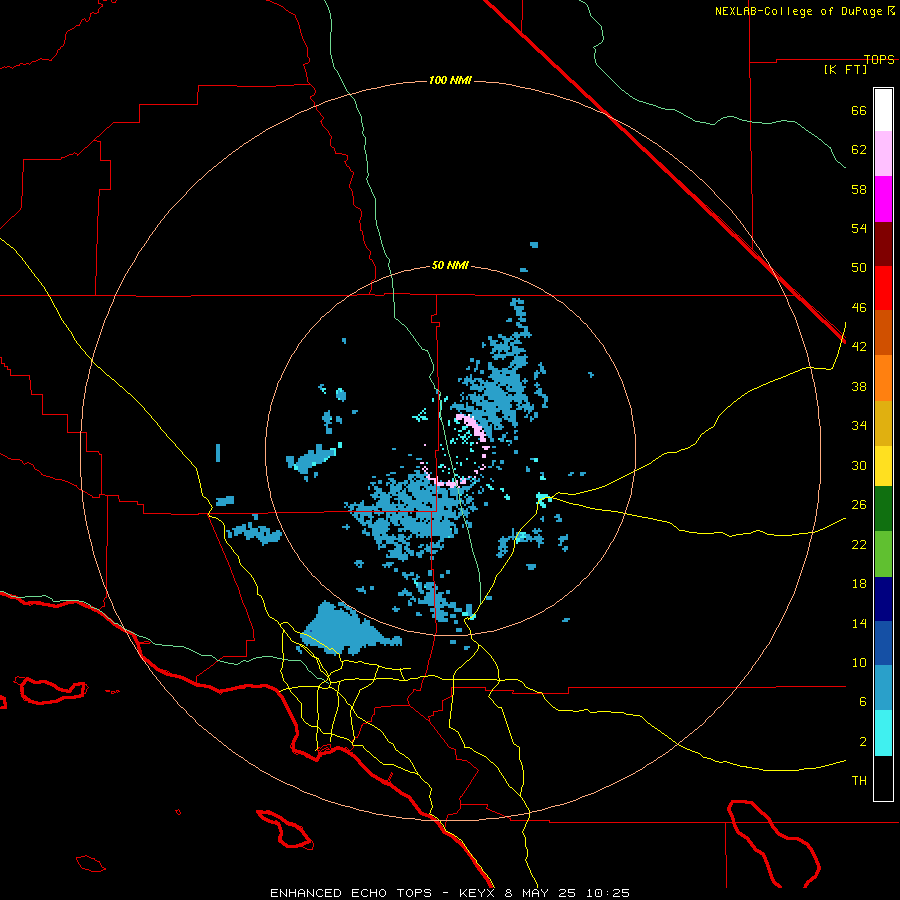Click the 10 value on legend scale

pos(859,662)
